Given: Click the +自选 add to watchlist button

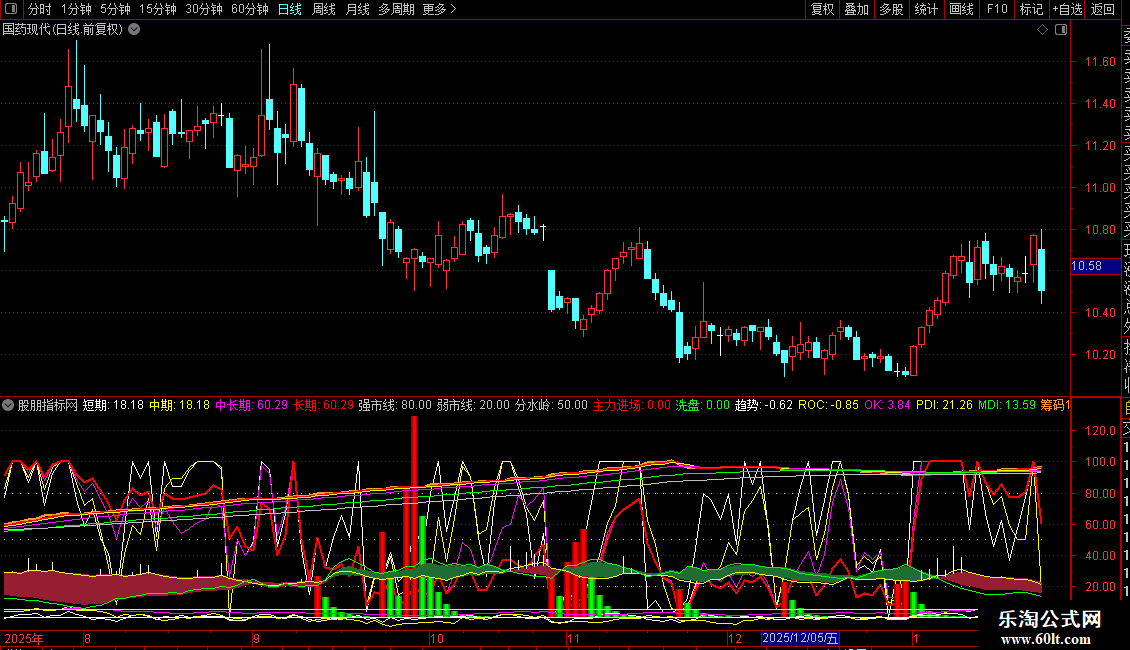Looking at the screenshot, I should pos(1066,9).
